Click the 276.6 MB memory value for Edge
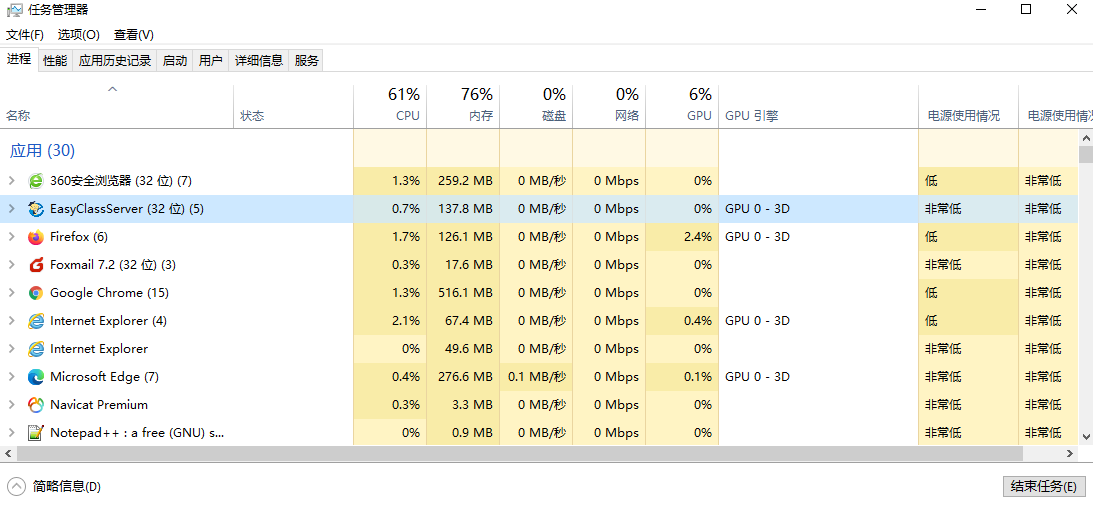Viewport: 1093px width, 509px height. 465,377
